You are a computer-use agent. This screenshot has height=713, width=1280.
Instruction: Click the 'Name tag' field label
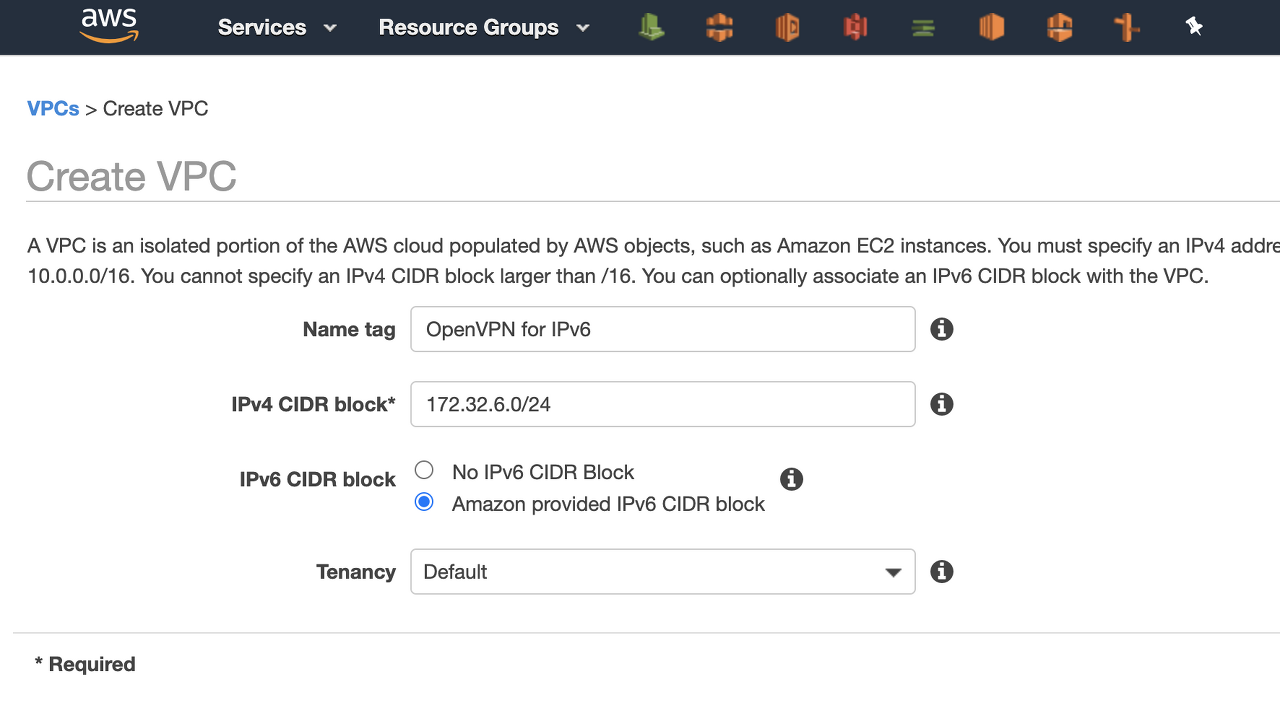click(x=349, y=329)
